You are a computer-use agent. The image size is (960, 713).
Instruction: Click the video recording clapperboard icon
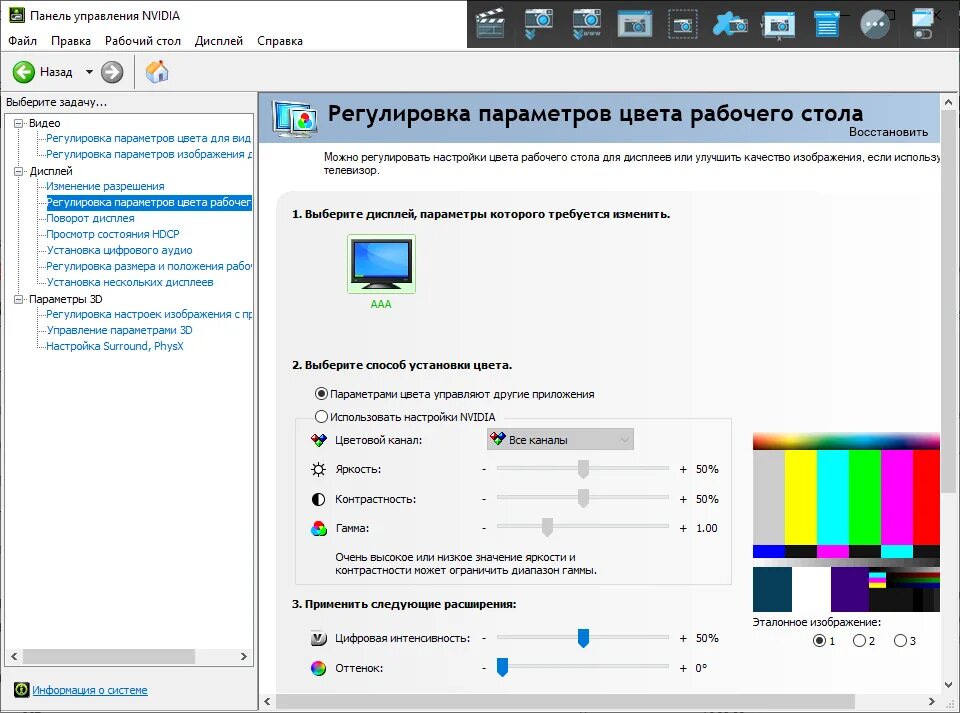[x=490, y=23]
